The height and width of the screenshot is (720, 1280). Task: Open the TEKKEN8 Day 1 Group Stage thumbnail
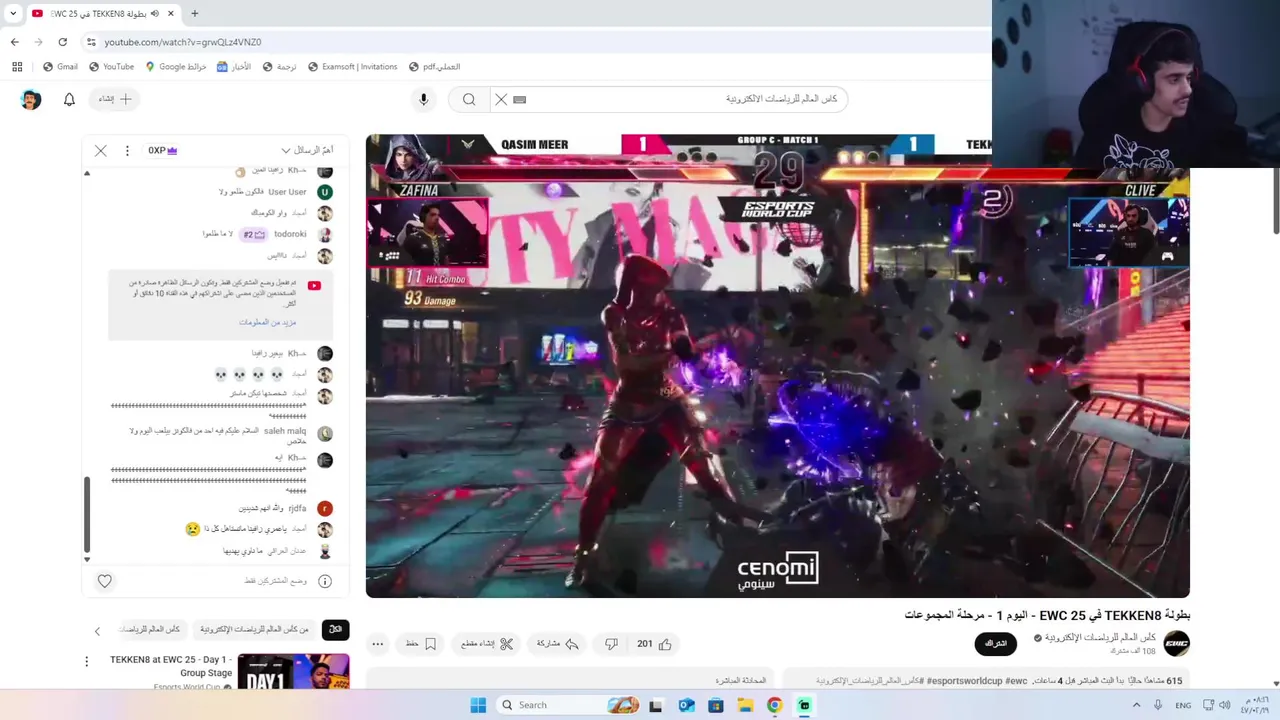293,671
